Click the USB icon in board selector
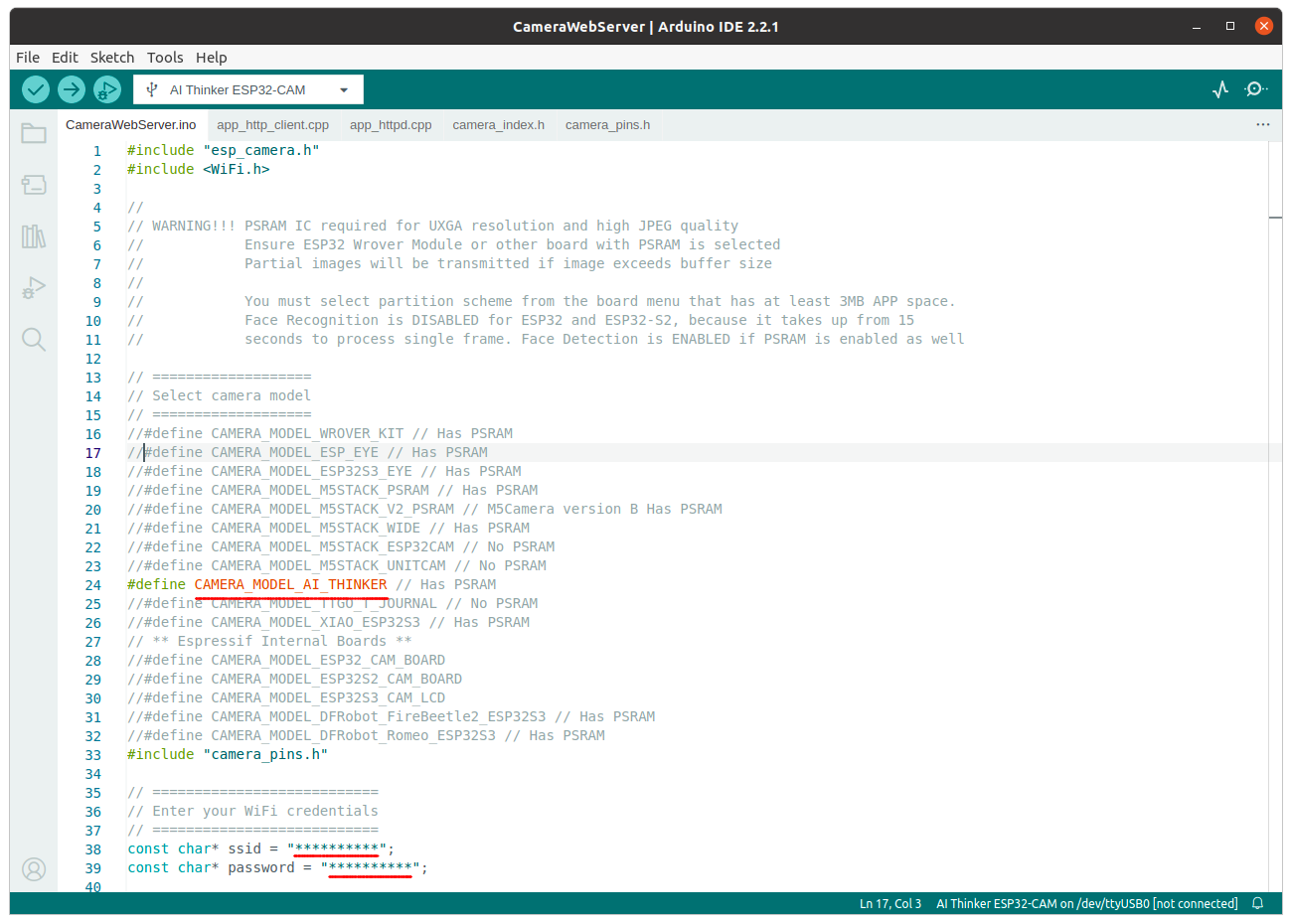 point(152,89)
